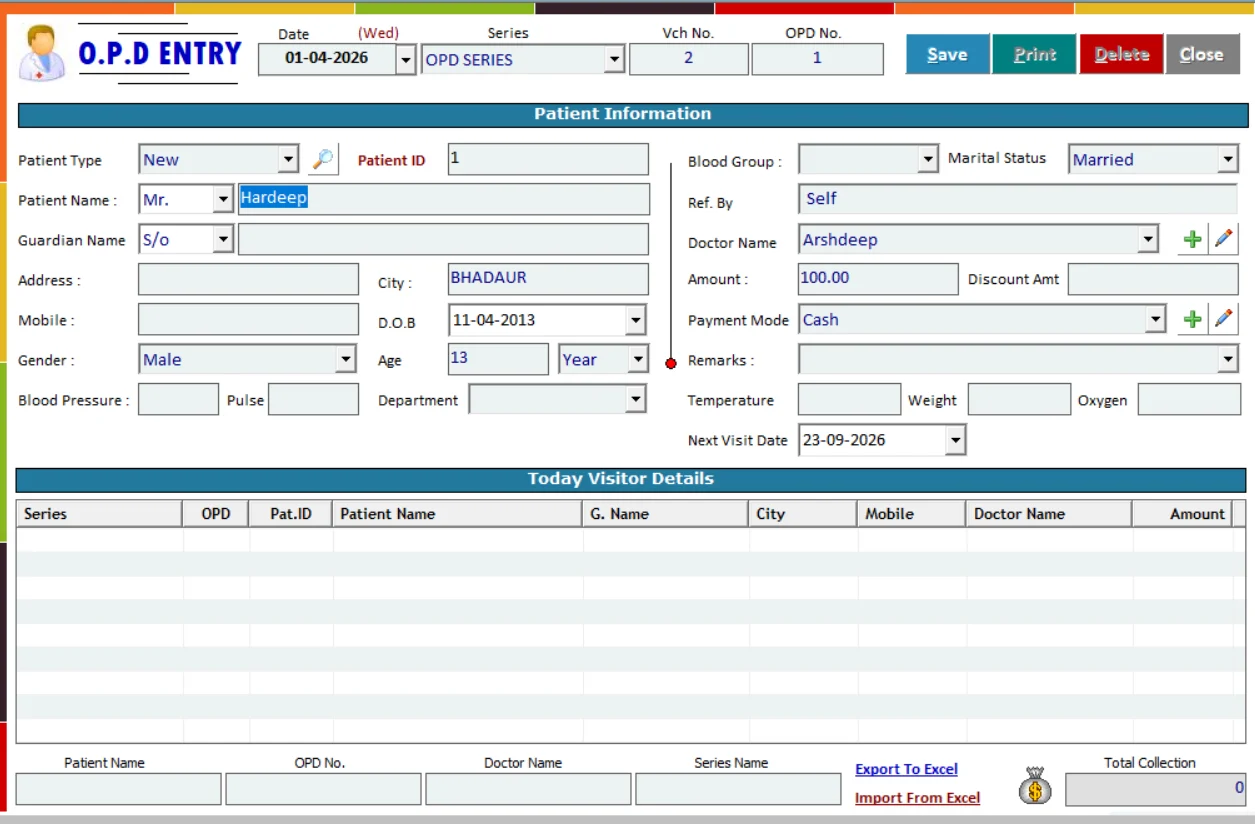Open the age unit Year dropdown
This screenshot has height=824, width=1255.
(x=637, y=359)
